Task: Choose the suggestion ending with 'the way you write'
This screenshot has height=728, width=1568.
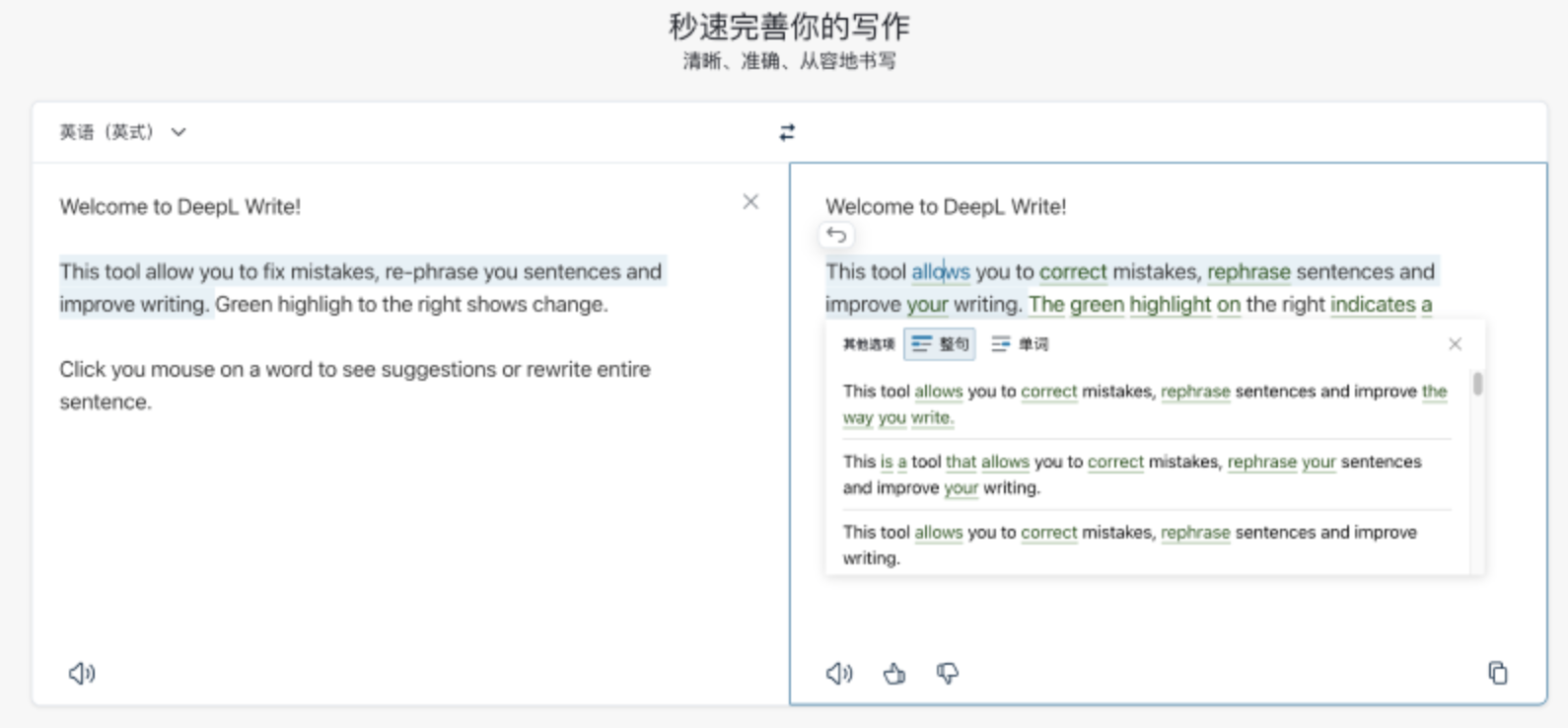Action: click(1144, 404)
